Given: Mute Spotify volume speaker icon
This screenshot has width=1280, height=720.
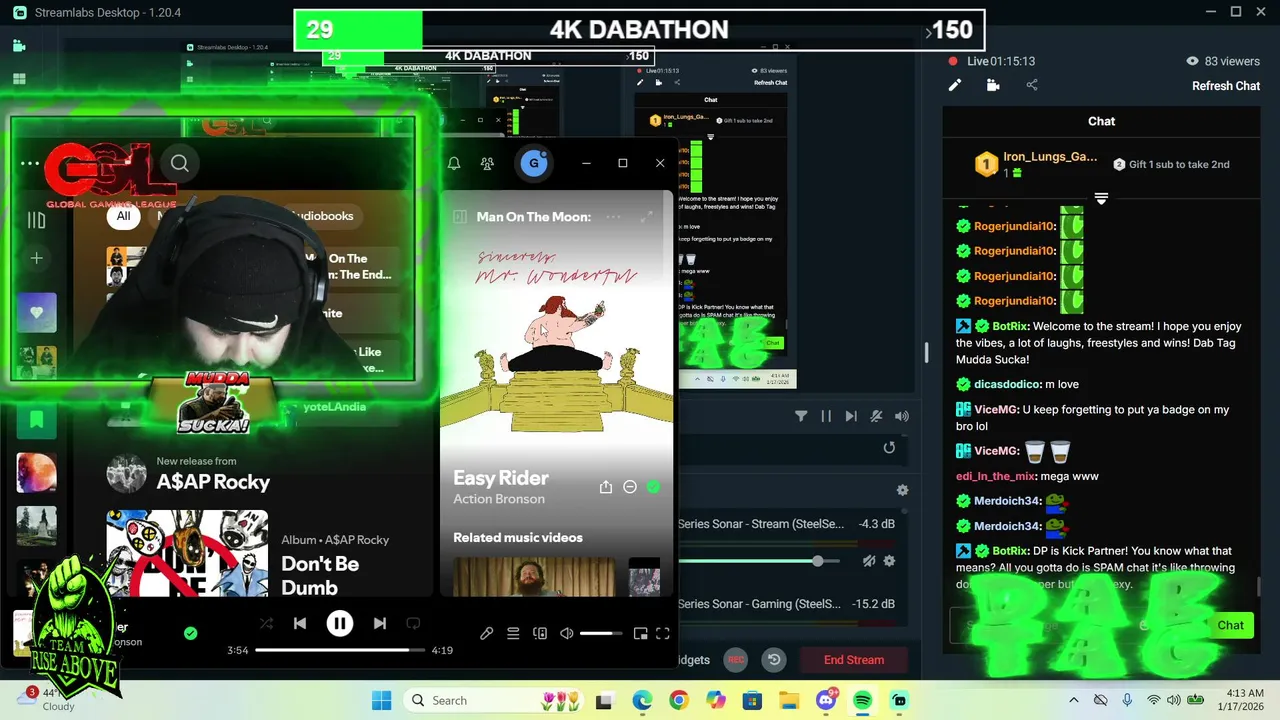Looking at the screenshot, I should (567, 633).
